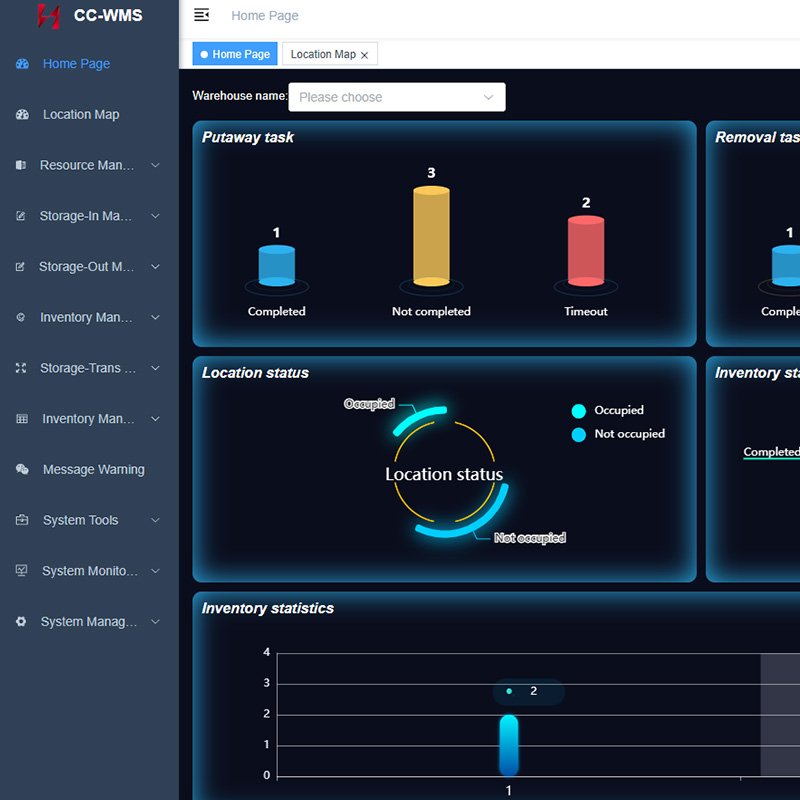Close the Location Map tab

[365, 55]
